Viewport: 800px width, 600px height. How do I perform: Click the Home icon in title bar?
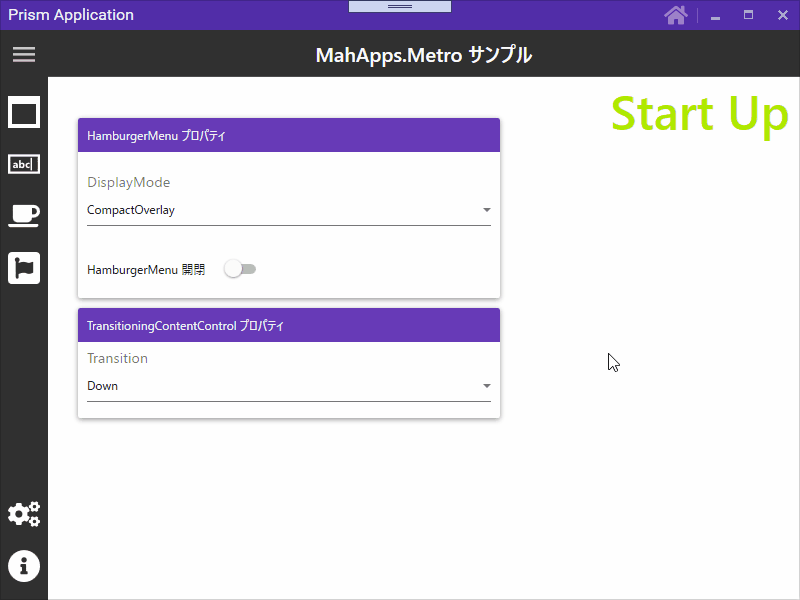tap(676, 15)
